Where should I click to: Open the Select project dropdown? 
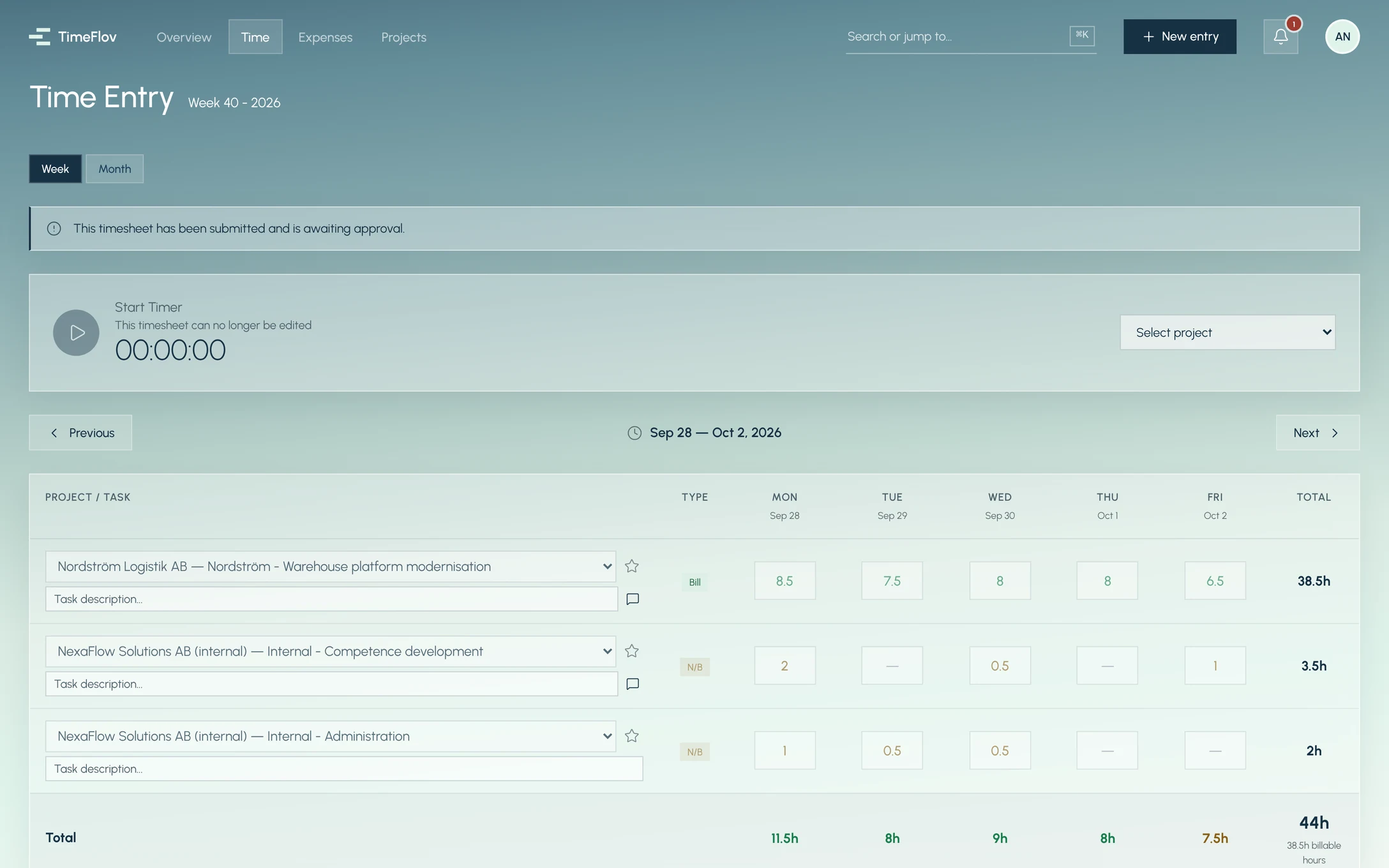coord(1228,333)
